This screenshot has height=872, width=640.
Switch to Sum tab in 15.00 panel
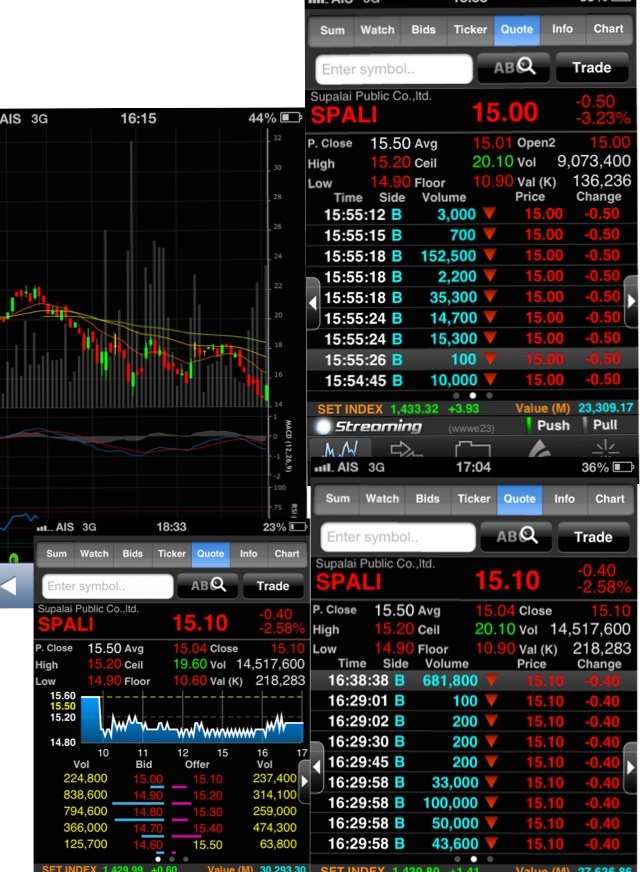[x=332, y=31]
